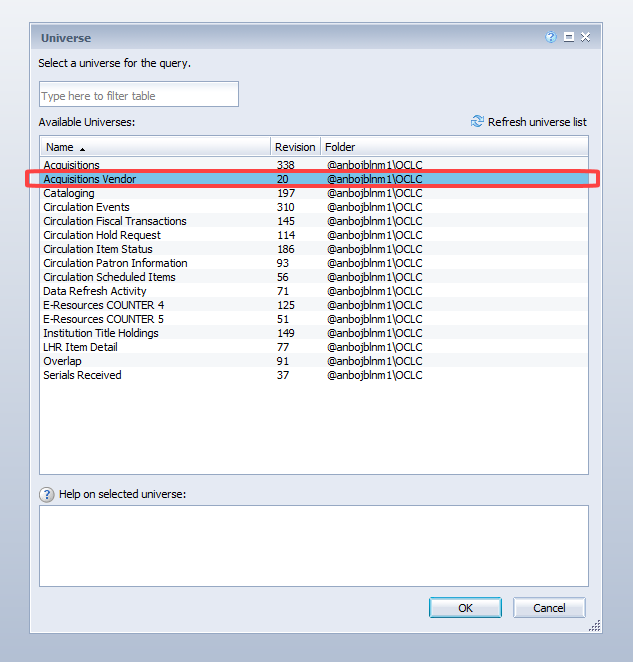633x662 pixels.
Task: Click revision value 37 for Serials Received
Action: (283, 375)
